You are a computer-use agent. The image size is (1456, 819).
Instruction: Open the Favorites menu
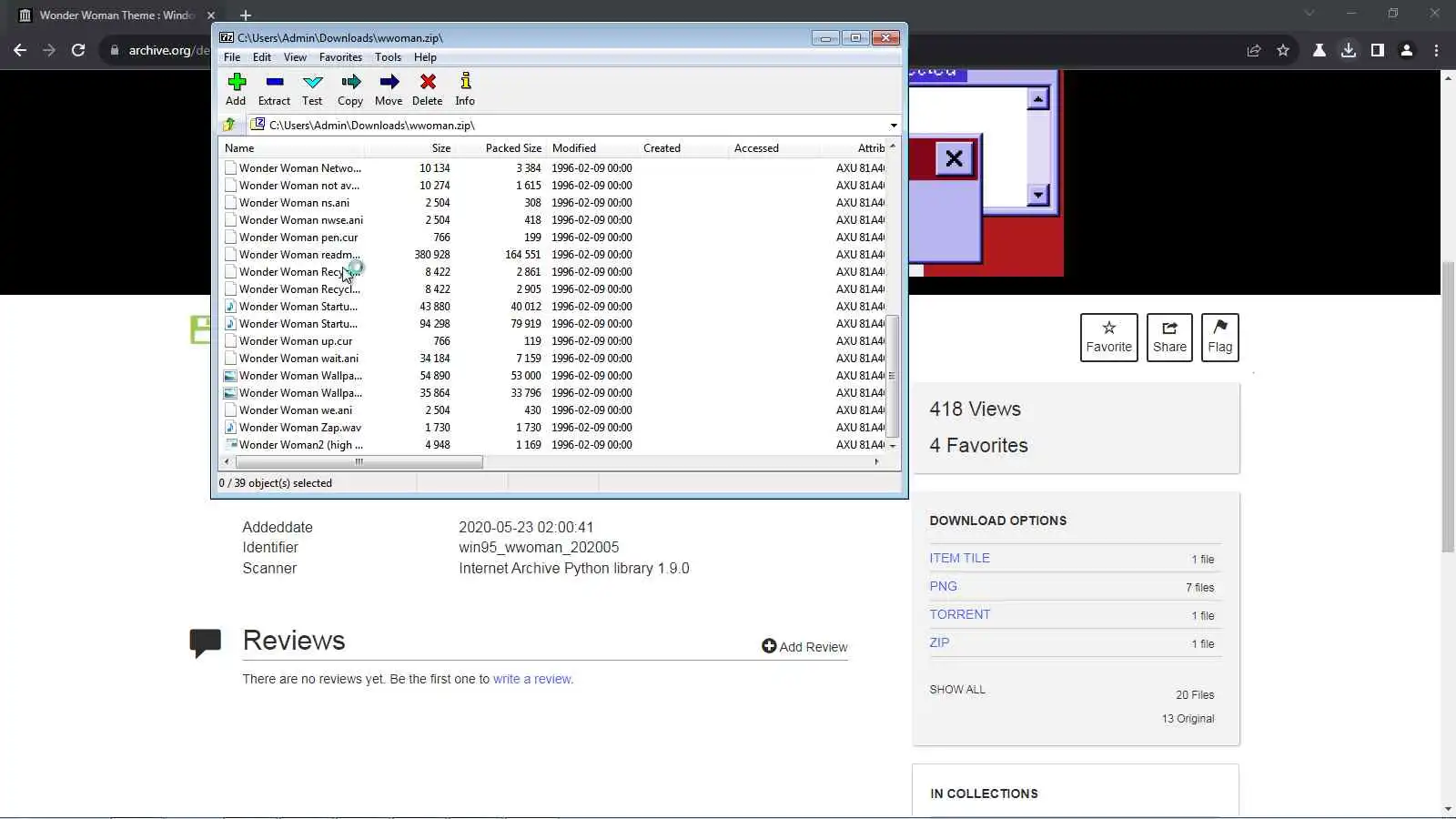(x=340, y=57)
